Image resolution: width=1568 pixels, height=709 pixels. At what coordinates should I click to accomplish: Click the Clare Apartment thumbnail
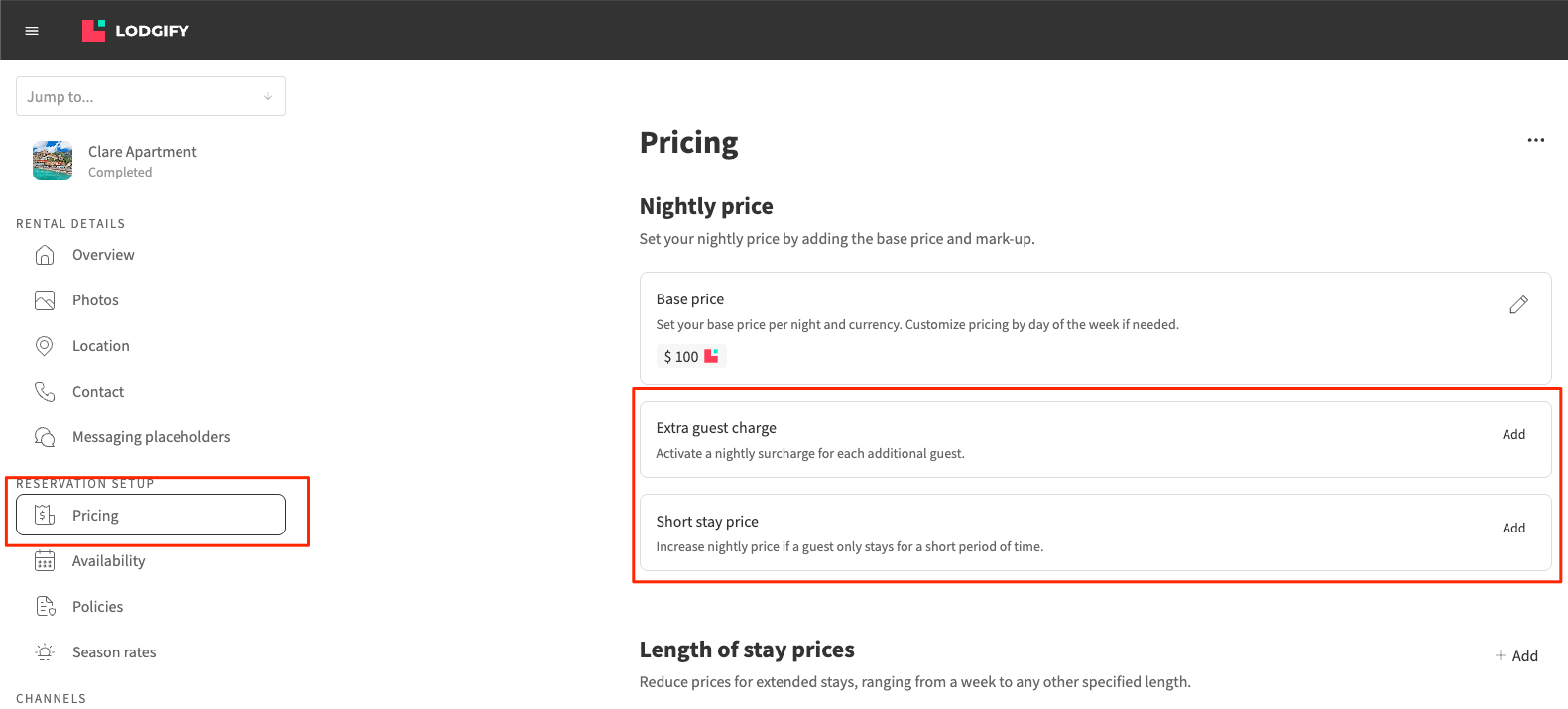(53, 161)
